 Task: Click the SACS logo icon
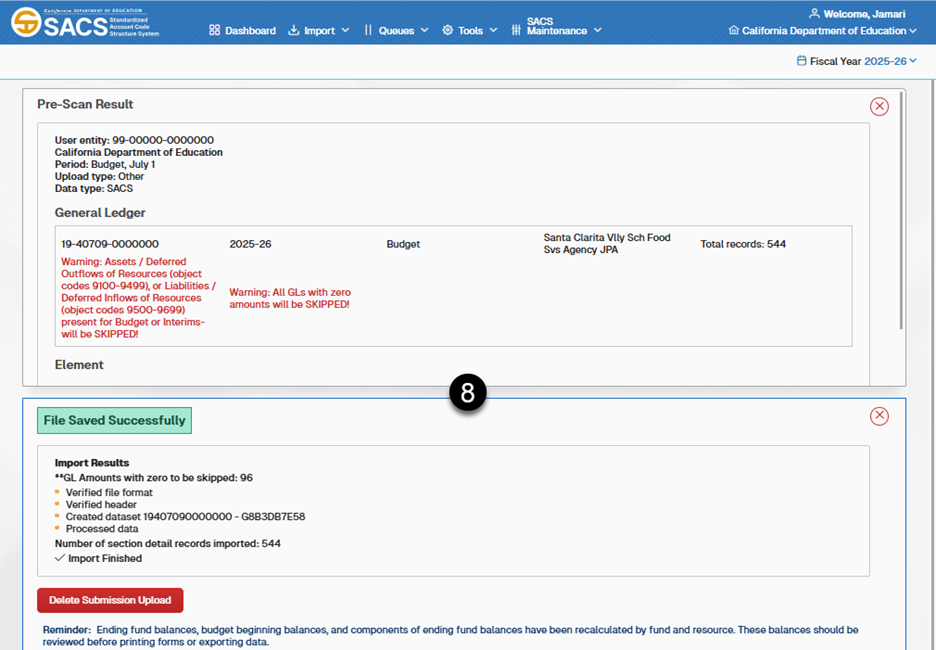(x=27, y=22)
